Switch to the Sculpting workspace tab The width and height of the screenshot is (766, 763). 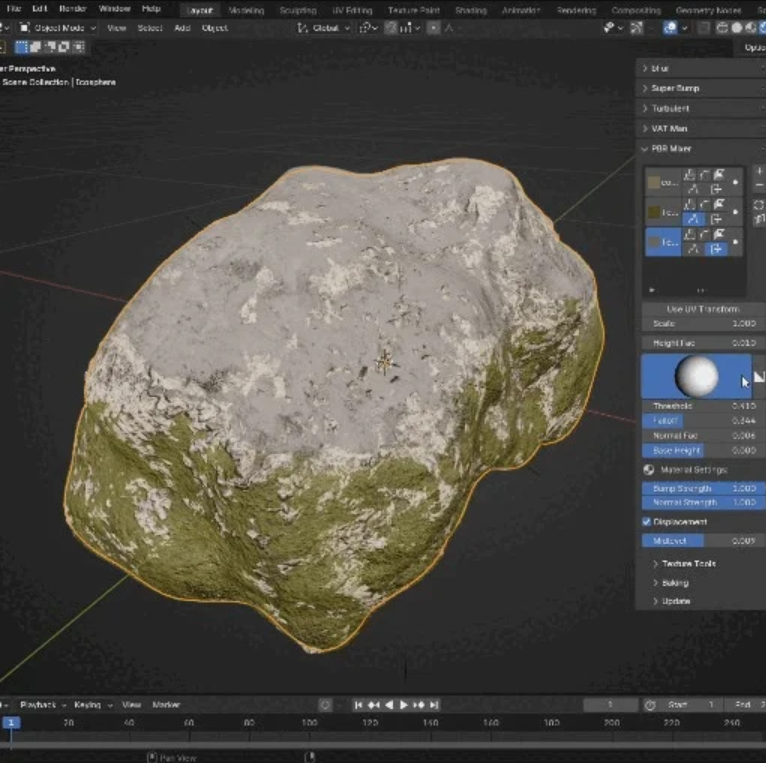[297, 10]
